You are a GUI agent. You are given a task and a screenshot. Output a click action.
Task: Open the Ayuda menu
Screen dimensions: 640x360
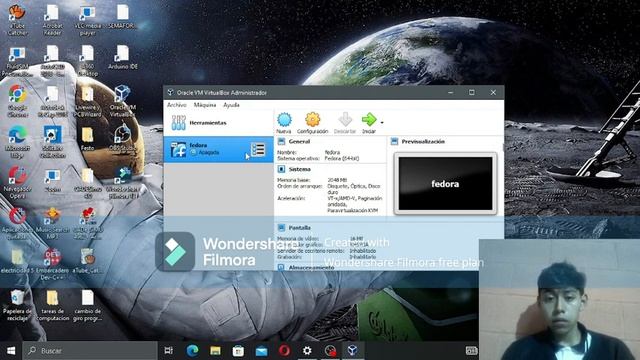click(231, 105)
